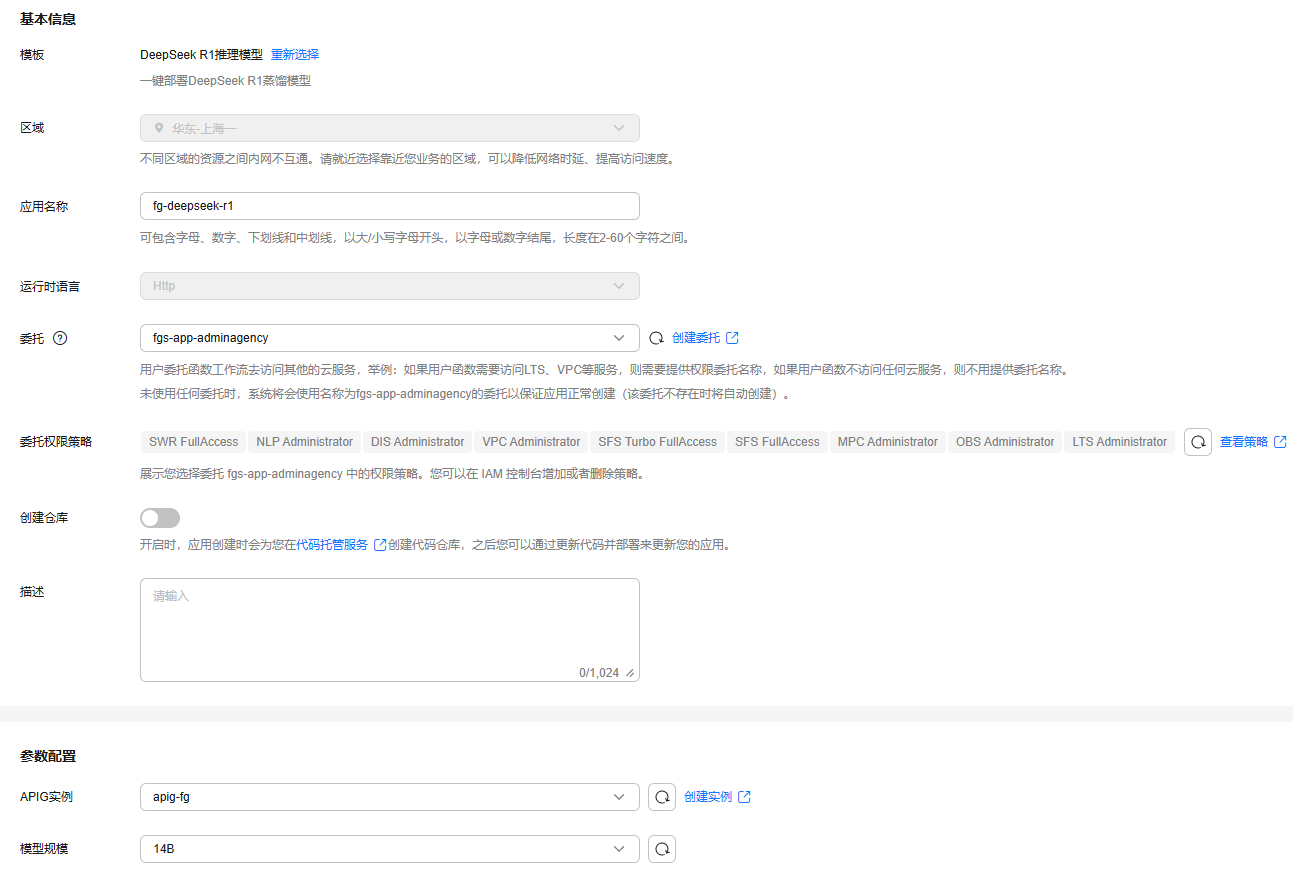The height and width of the screenshot is (878, 1293).
Task: Click the DIS Administrator policy tag
Action: tap(418, 442)
